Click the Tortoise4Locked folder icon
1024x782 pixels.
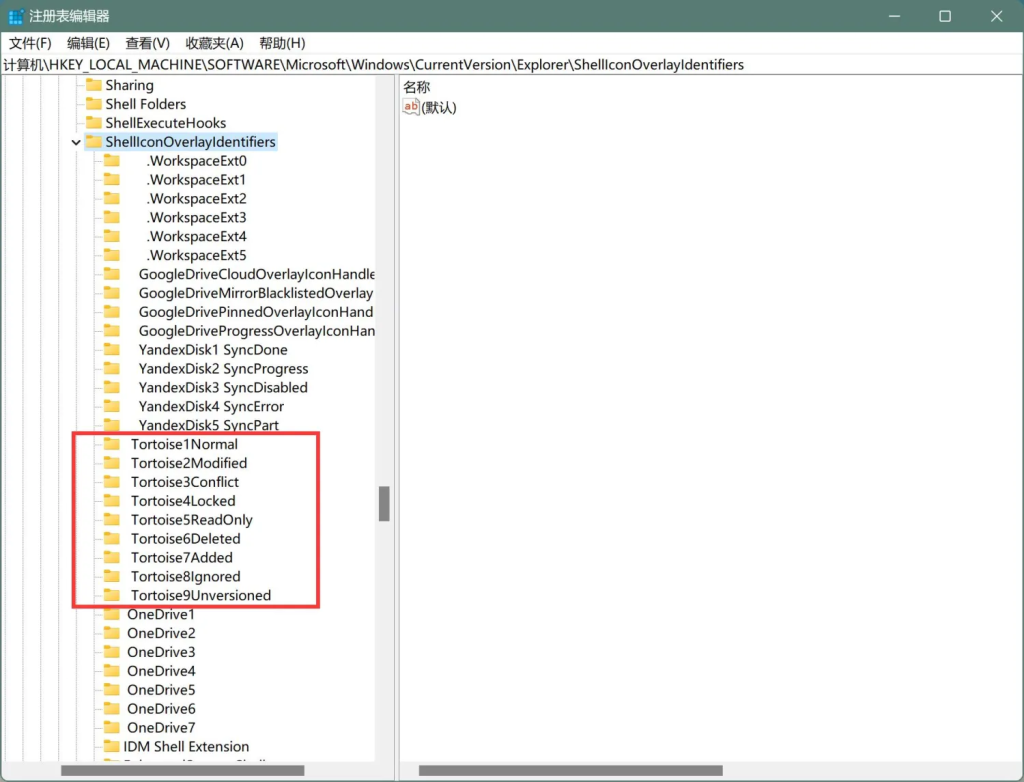pyautogui.click(x=112, y=501)
